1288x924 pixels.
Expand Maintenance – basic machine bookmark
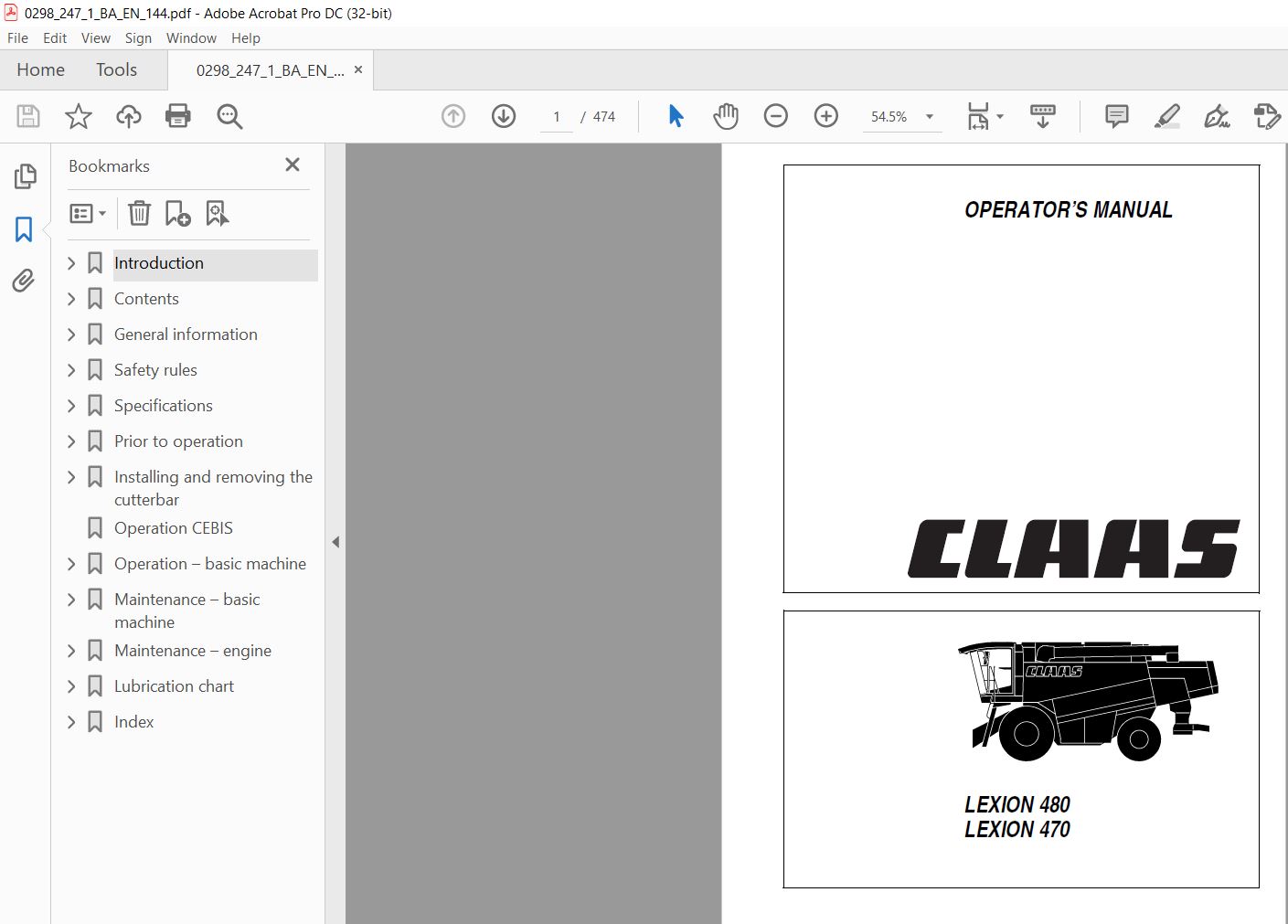71,600
